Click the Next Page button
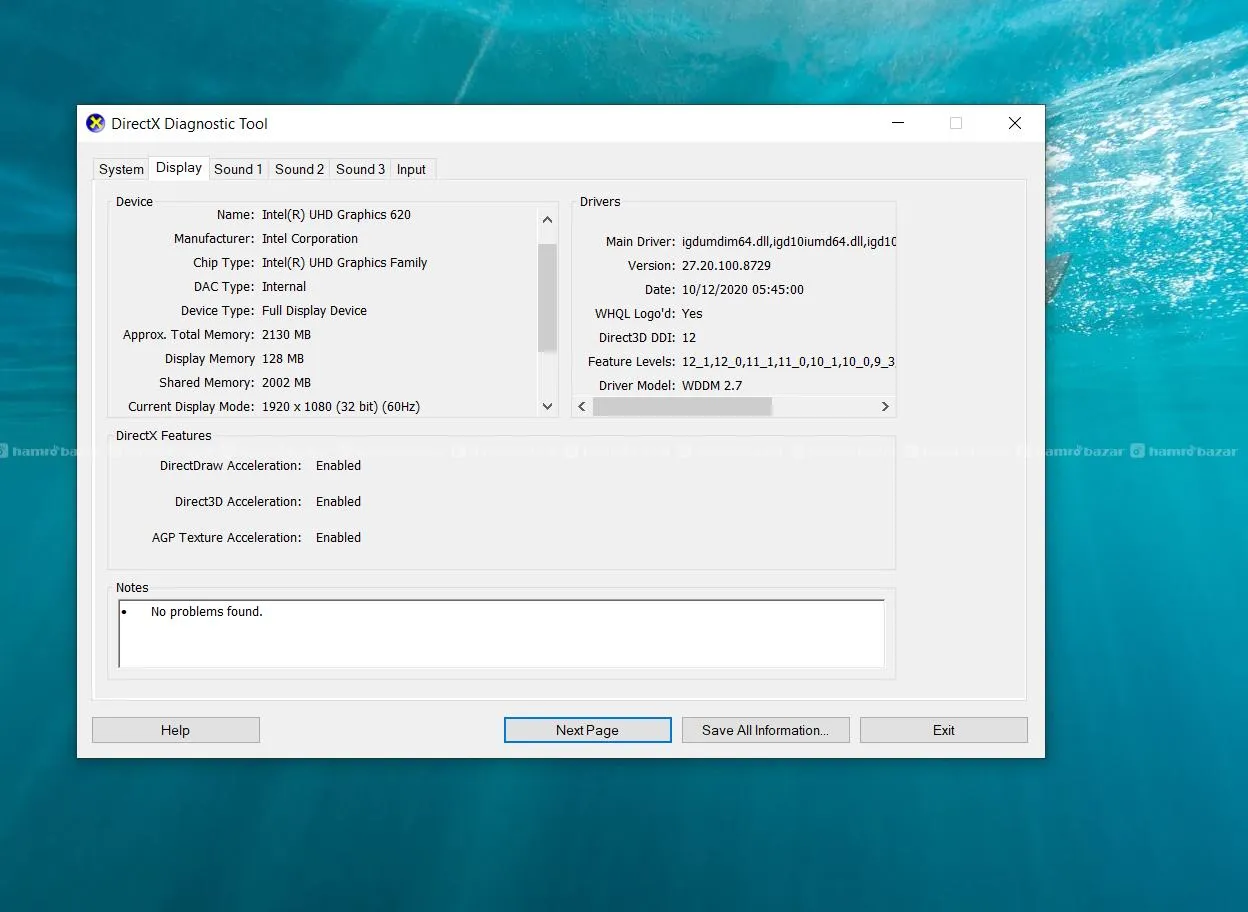The image size is (1248, 912). tap(587, 730)
